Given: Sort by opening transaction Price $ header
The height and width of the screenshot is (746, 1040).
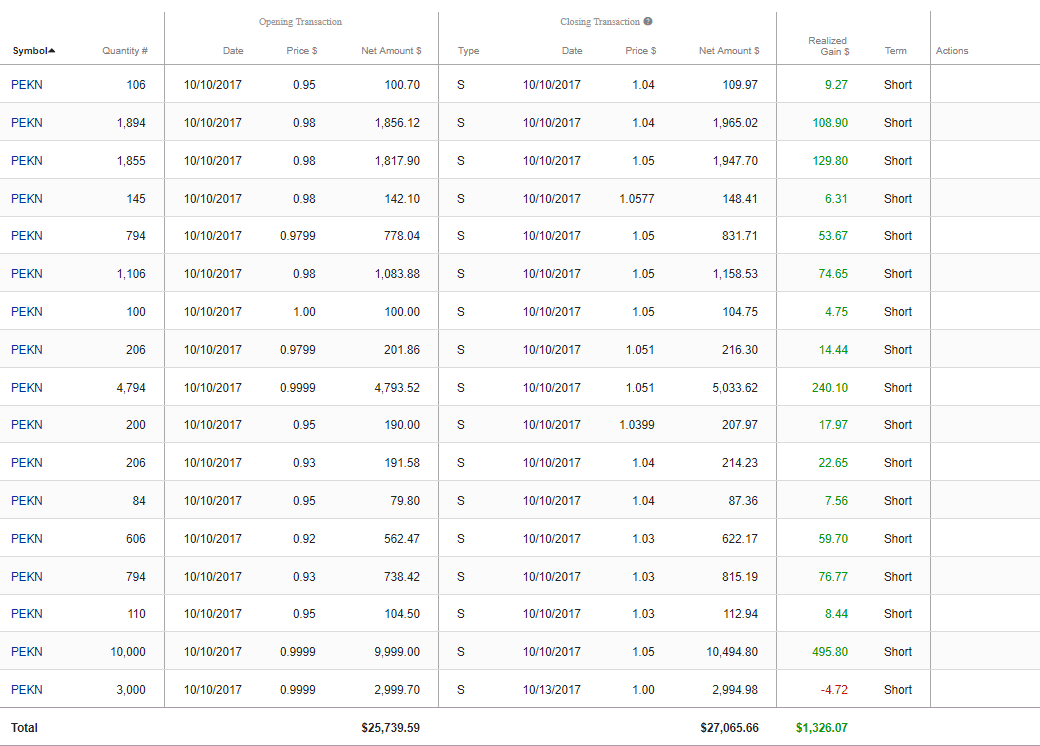Looking at the screenshot, I should 301,51.
